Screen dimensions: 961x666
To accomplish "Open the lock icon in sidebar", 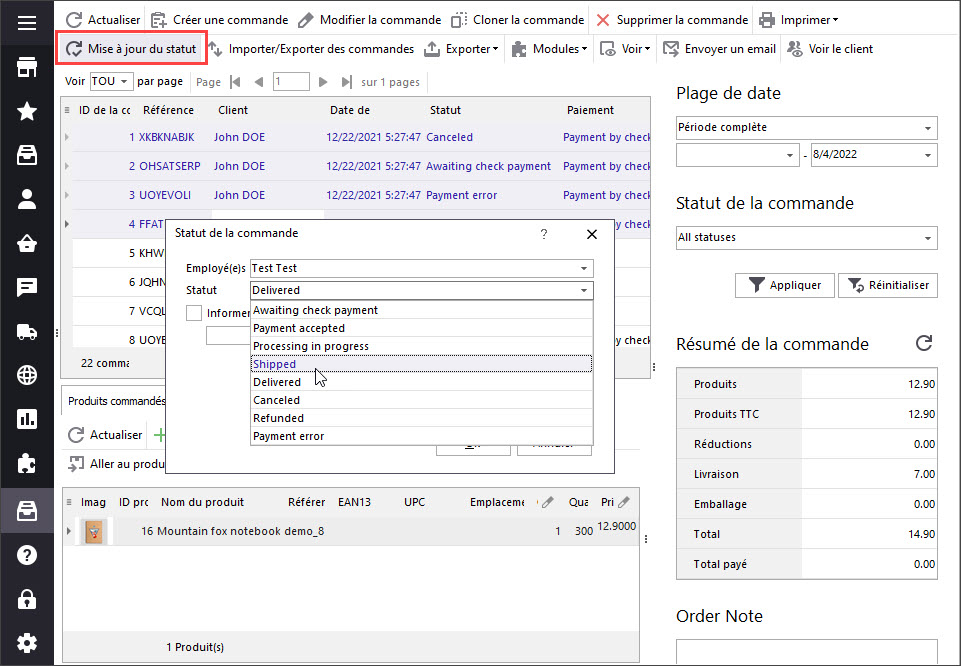I will tap(26, 599).
